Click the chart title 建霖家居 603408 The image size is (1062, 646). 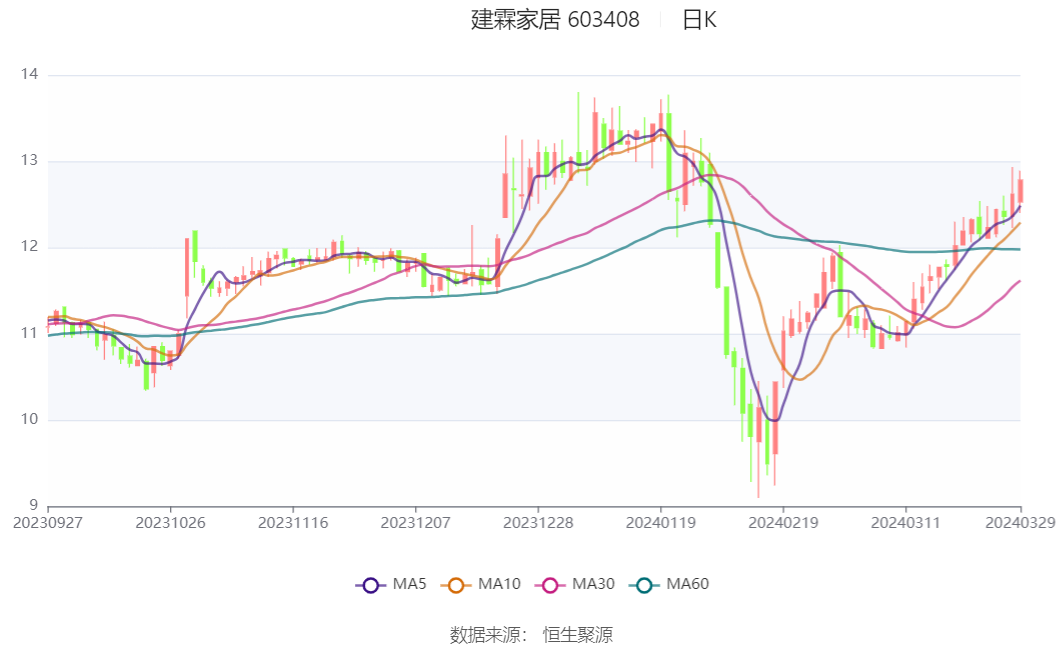click(x=555, y=20)
